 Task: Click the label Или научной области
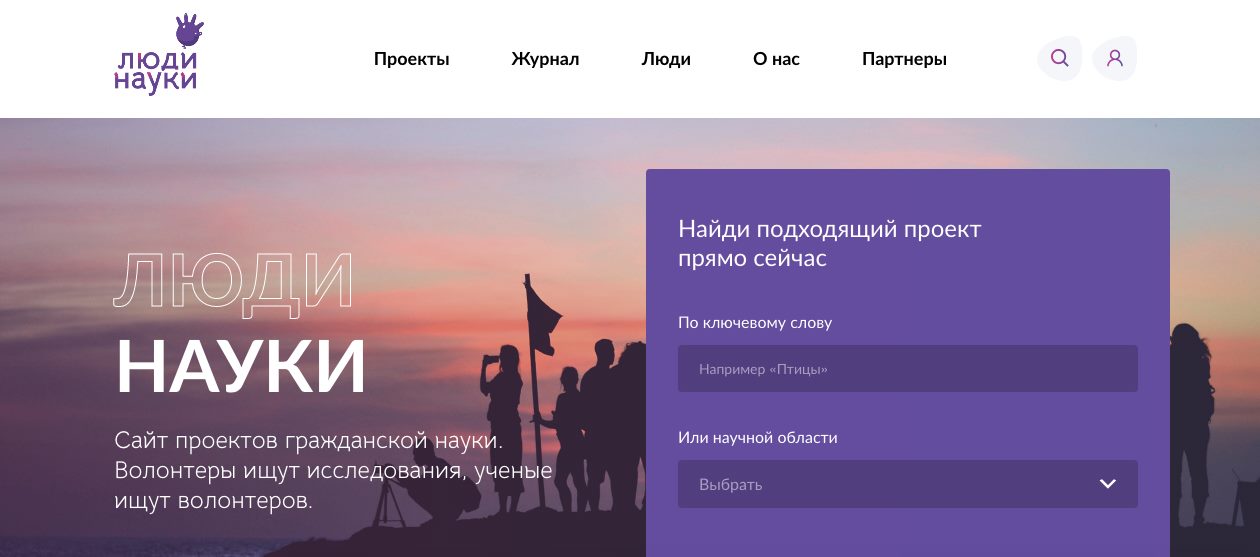758,438
